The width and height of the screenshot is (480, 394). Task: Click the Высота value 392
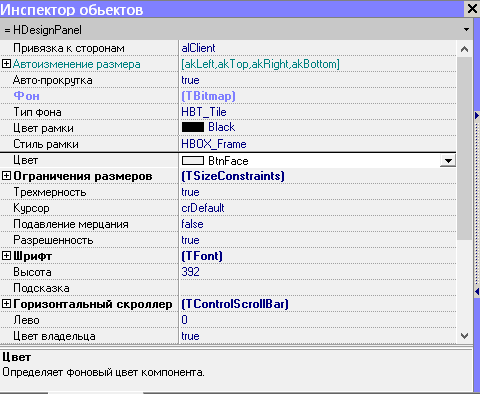click(190, 272)
